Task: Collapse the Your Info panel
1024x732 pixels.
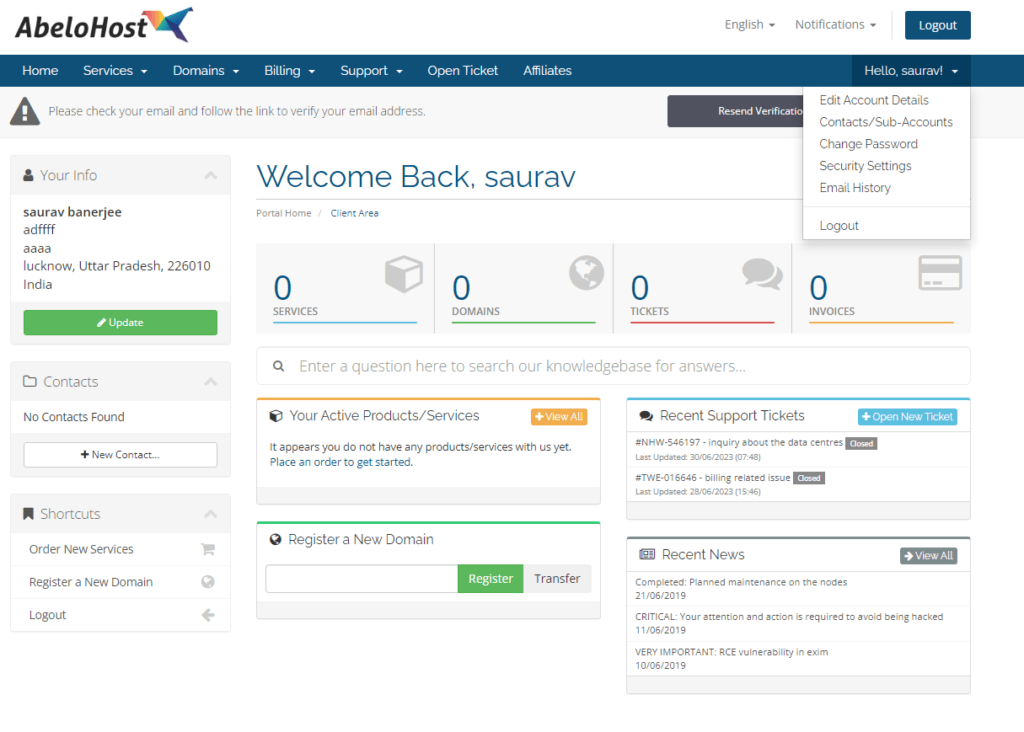Action: click(210, 175)
